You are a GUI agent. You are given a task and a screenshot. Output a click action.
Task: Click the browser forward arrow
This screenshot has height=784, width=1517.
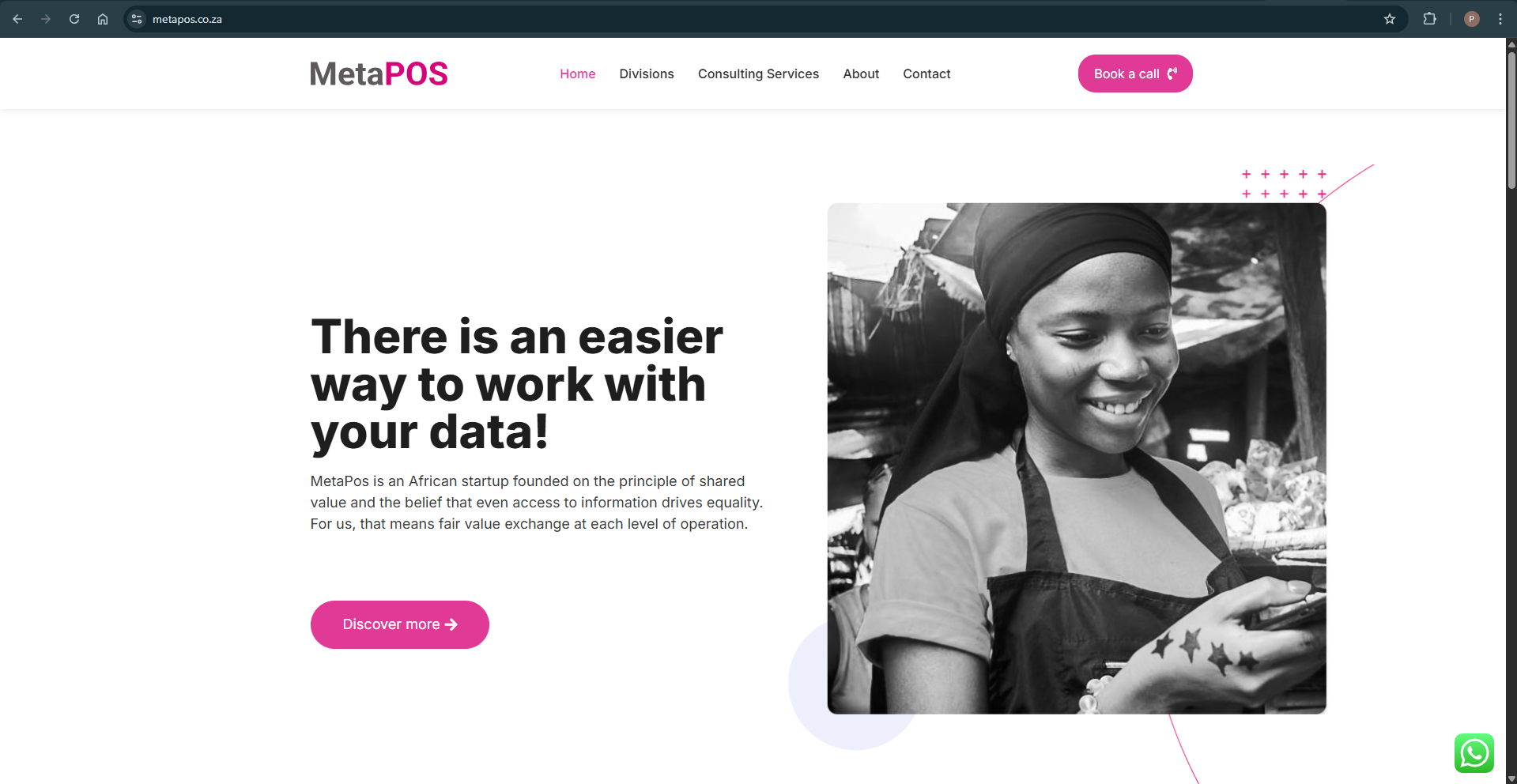(x=46, y=19)
